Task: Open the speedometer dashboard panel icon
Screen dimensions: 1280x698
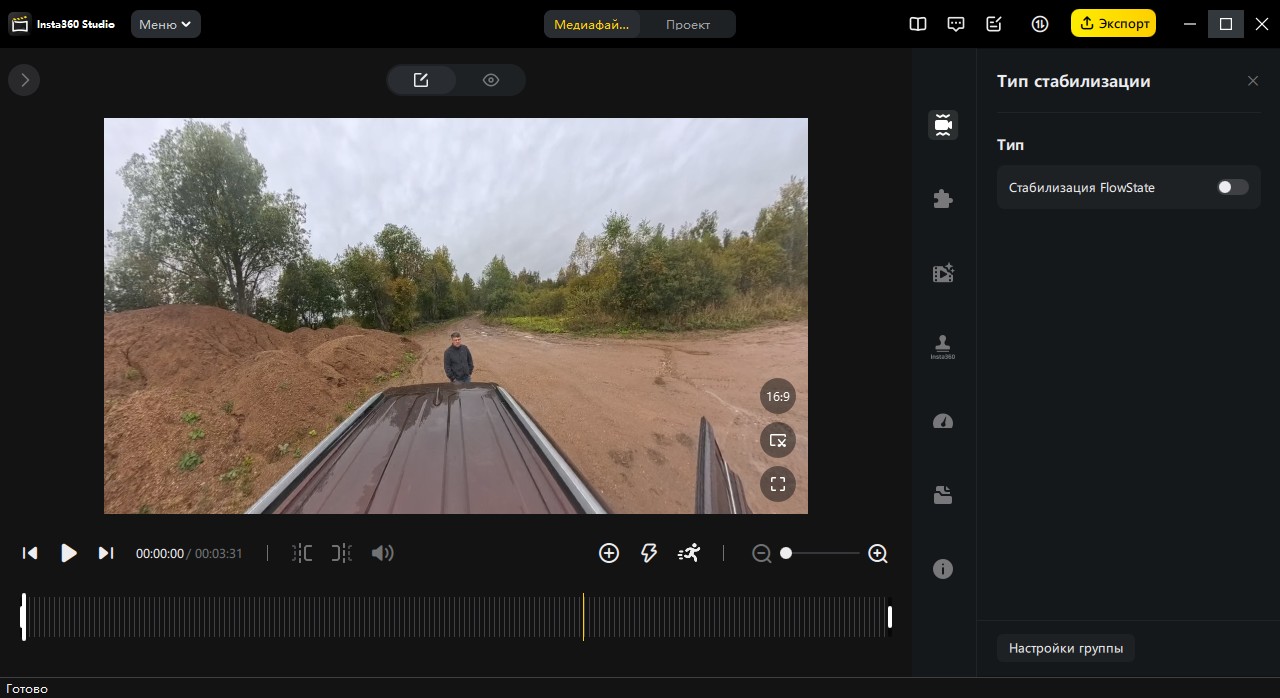Action: tap(942, 421)
